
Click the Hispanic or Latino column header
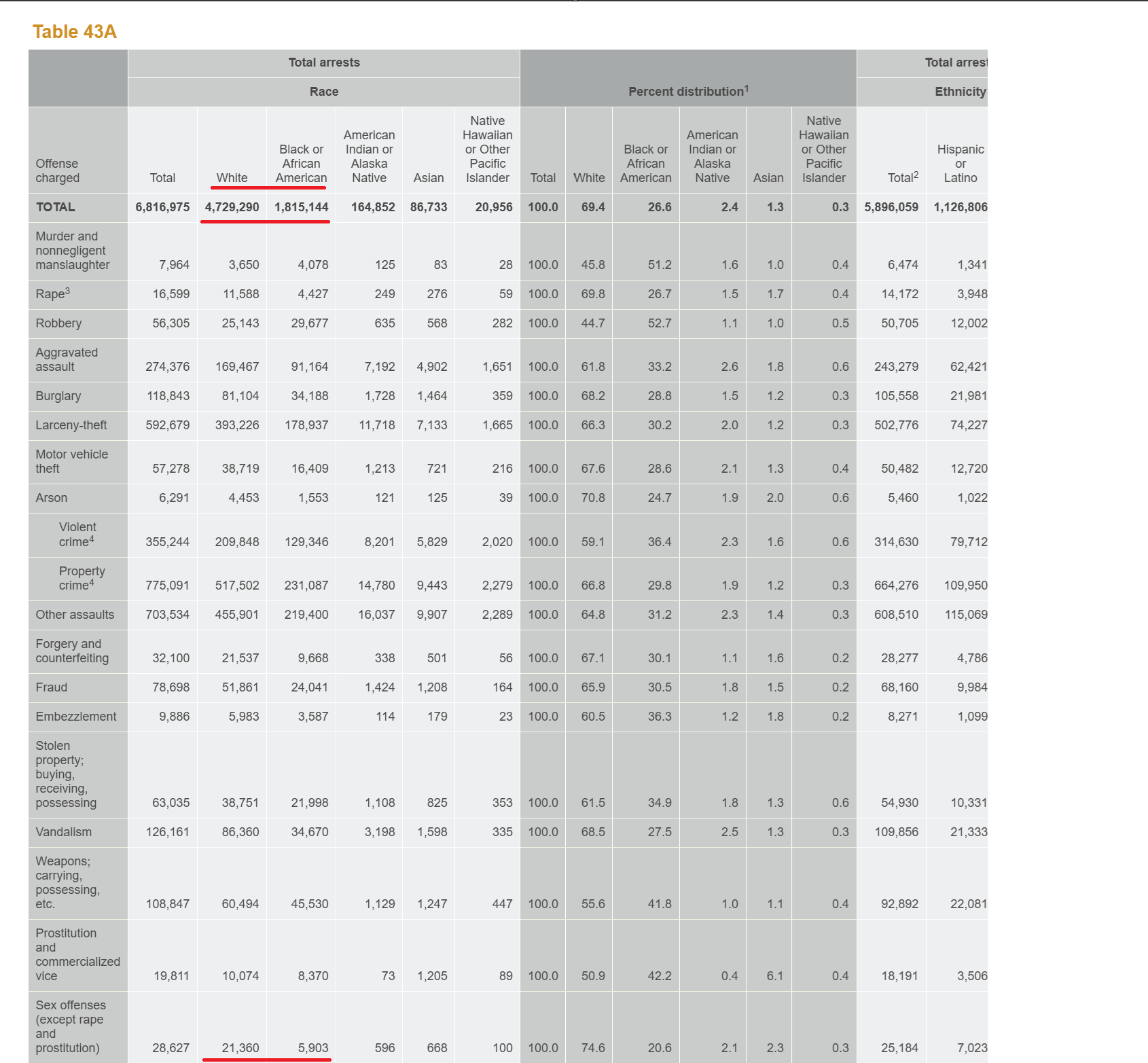coord(961,164)
